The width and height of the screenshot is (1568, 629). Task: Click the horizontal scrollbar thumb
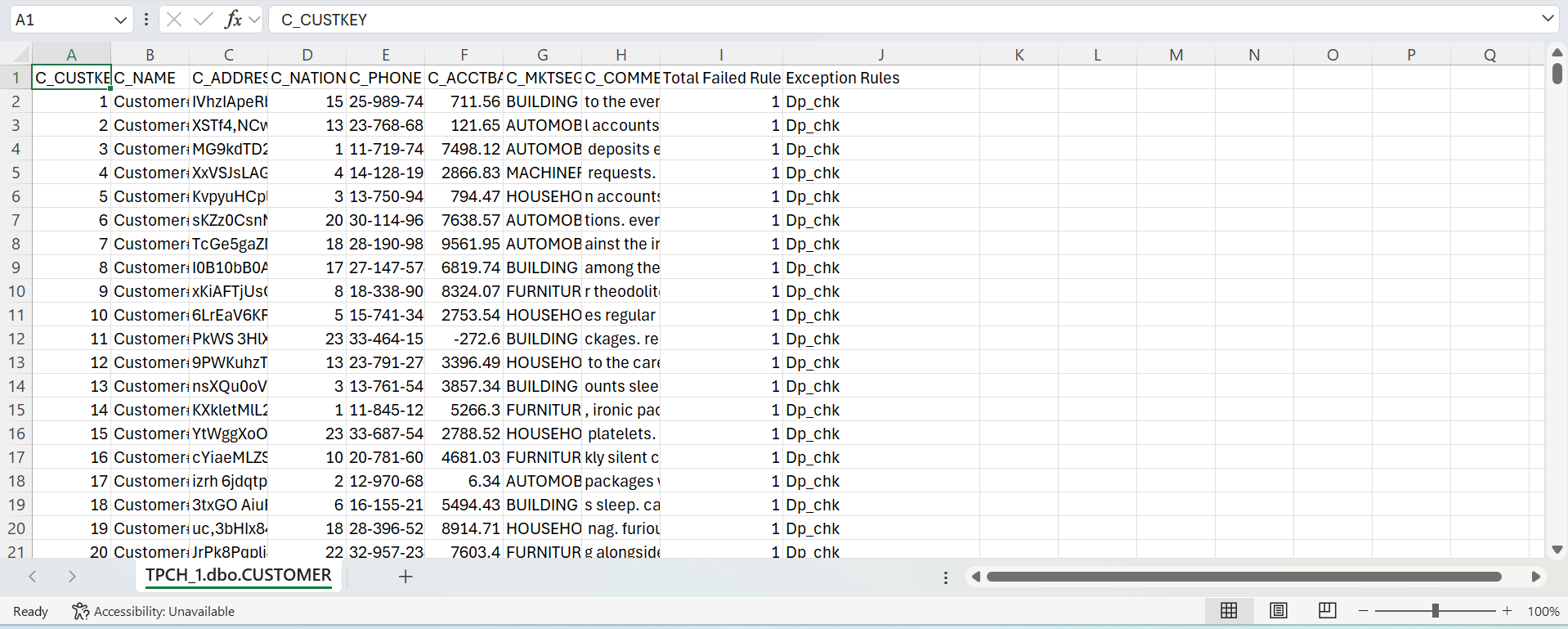[1243, 577]
